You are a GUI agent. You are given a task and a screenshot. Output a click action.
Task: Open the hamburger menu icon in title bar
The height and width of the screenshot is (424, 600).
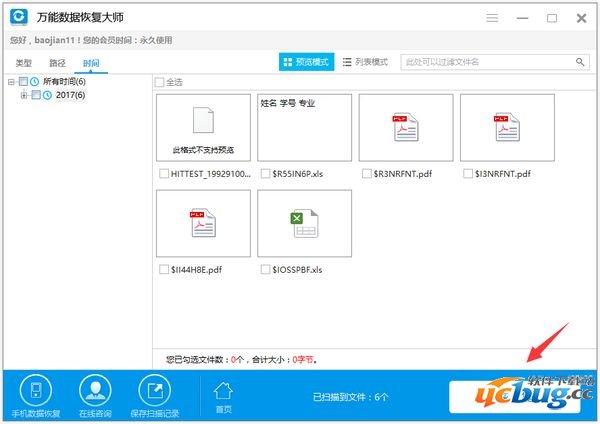click(x=492, y=18)
